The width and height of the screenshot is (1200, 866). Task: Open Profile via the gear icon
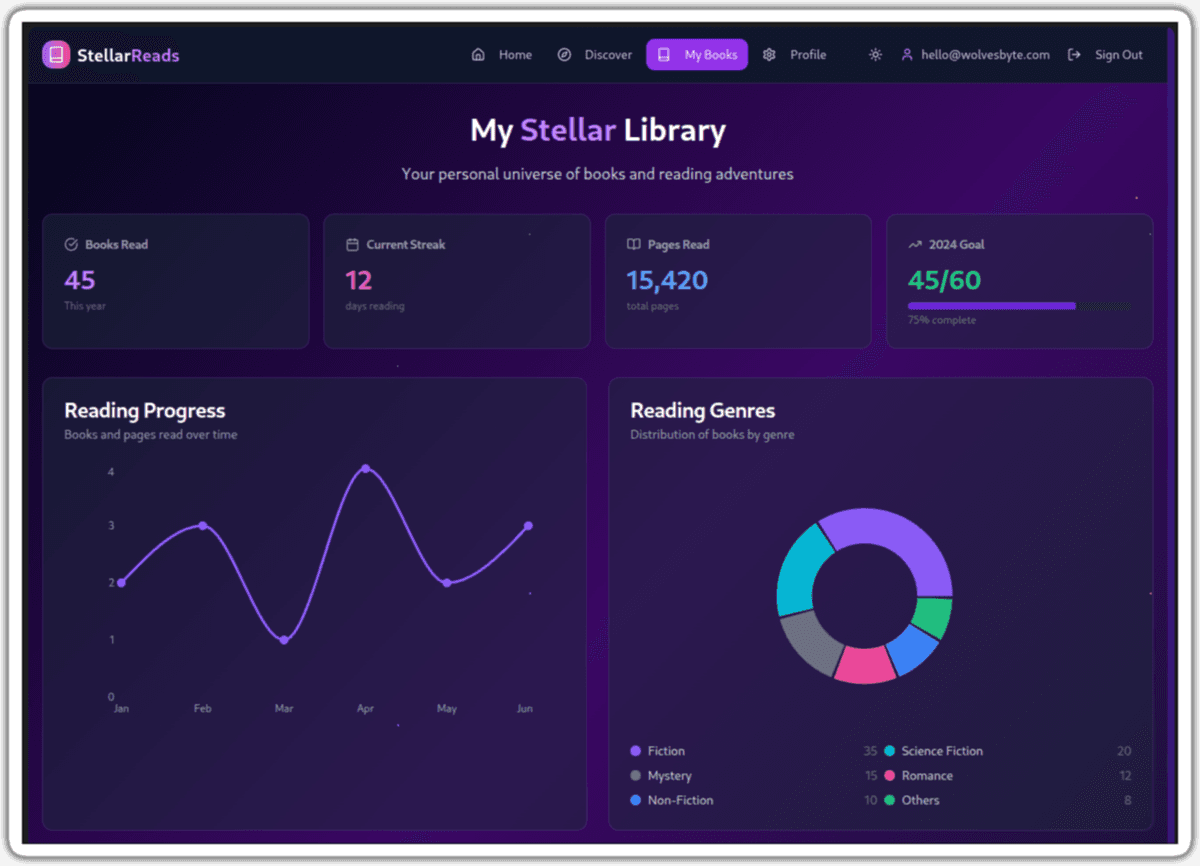point(768,55)
